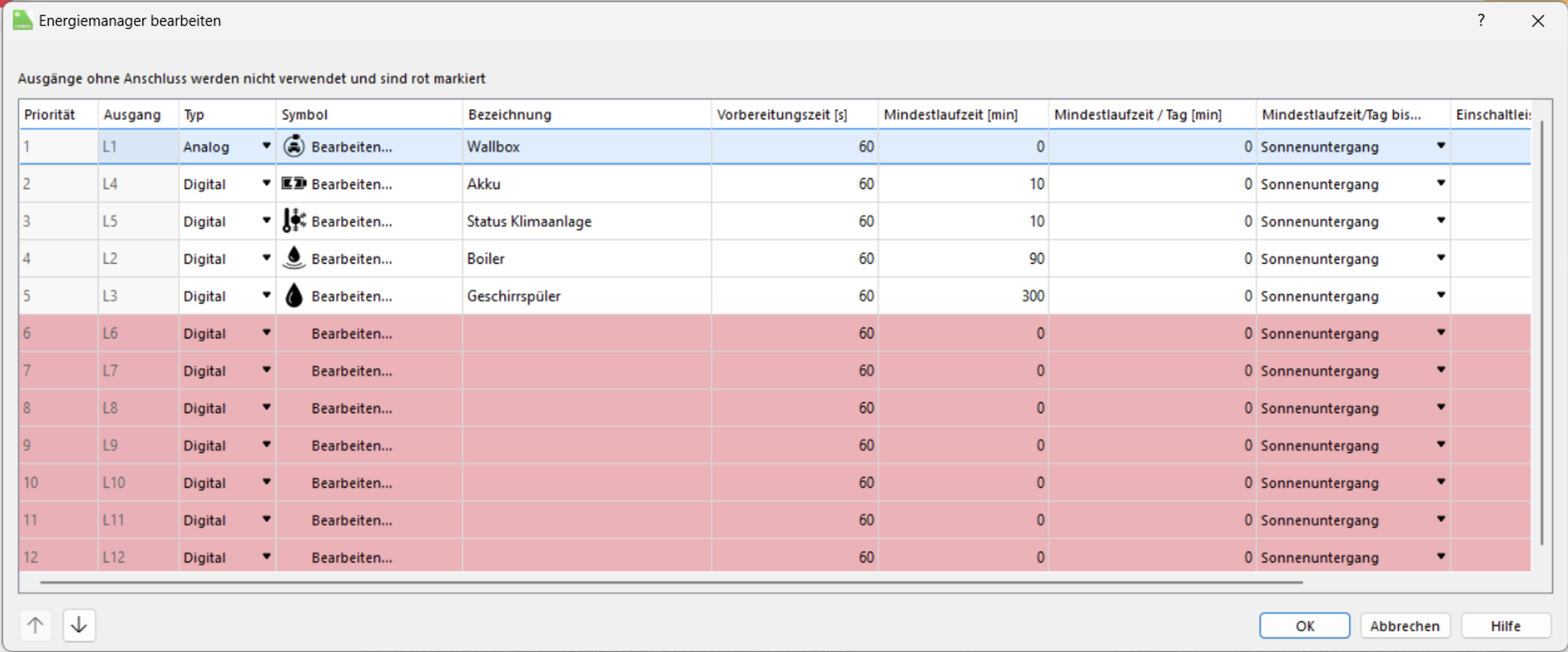Click the question mark help icon in title bar

click(x=1481, y=21)
